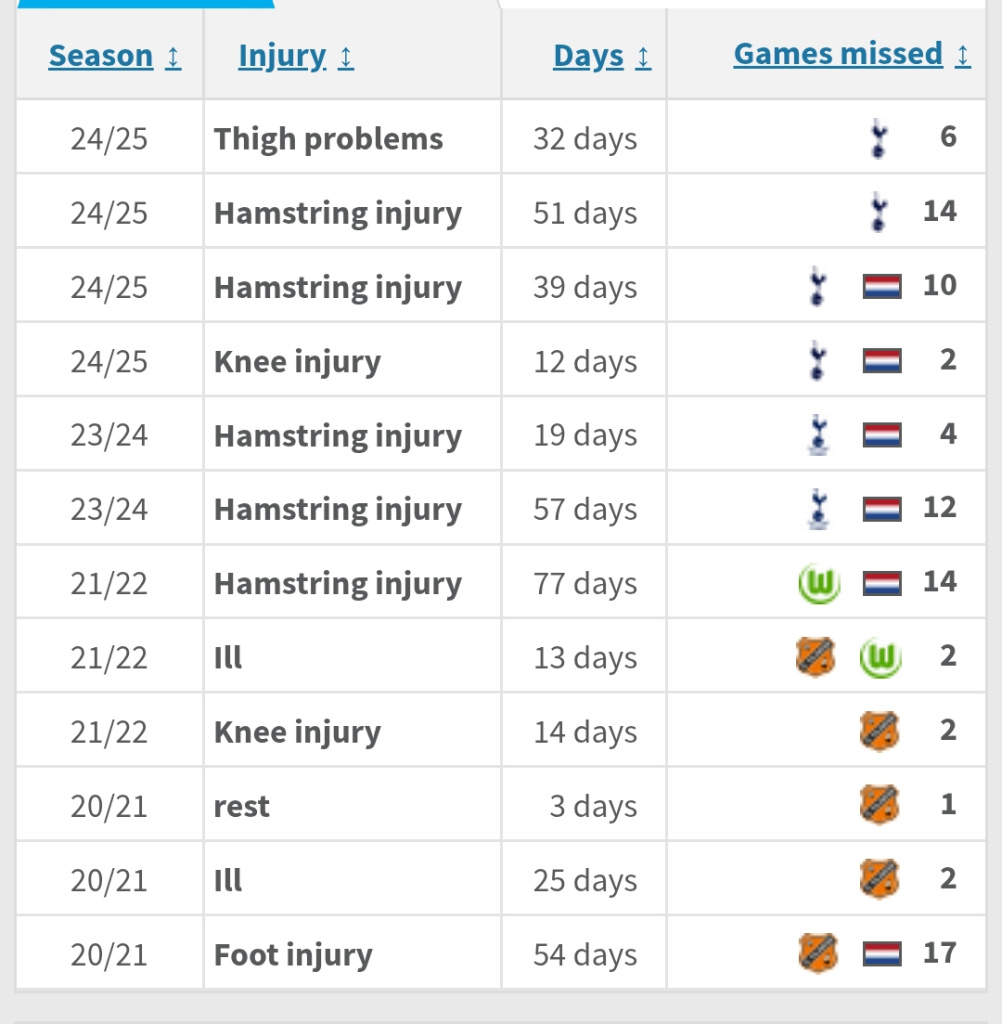Click Netherlands flag in 39 days row

tap(881, 287)
